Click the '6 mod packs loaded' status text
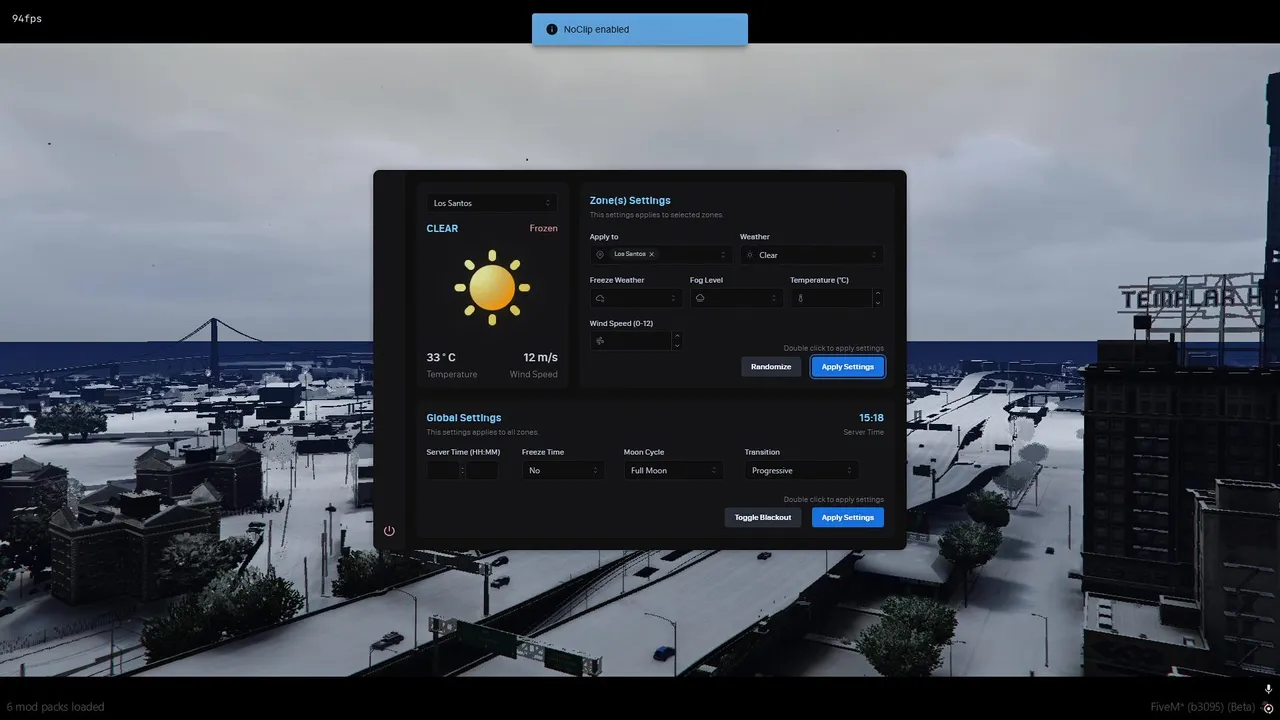Image resolution: width=1280 pixels, height=720 pixels. click(55, 707)
